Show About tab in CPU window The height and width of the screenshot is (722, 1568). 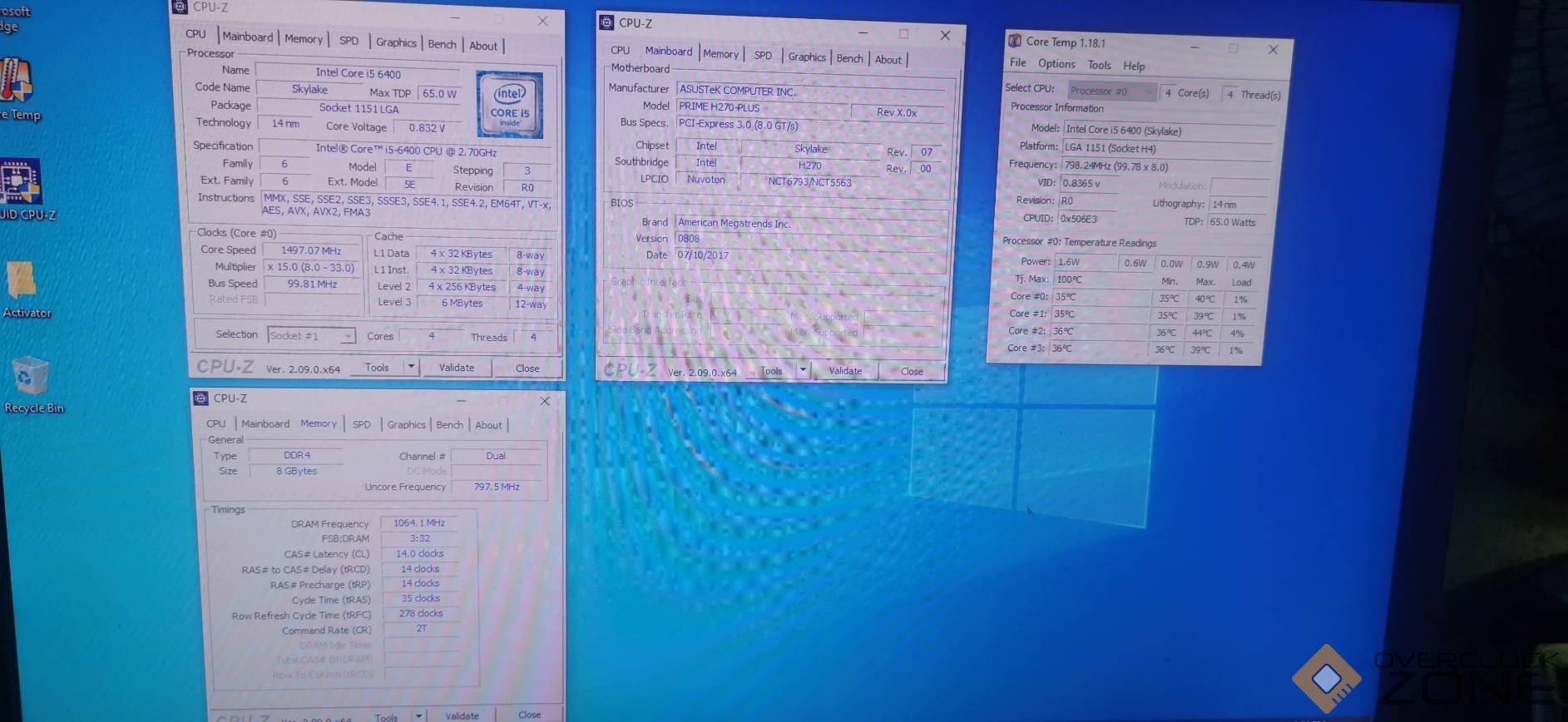pyautogui.click(x=483, y=46)
